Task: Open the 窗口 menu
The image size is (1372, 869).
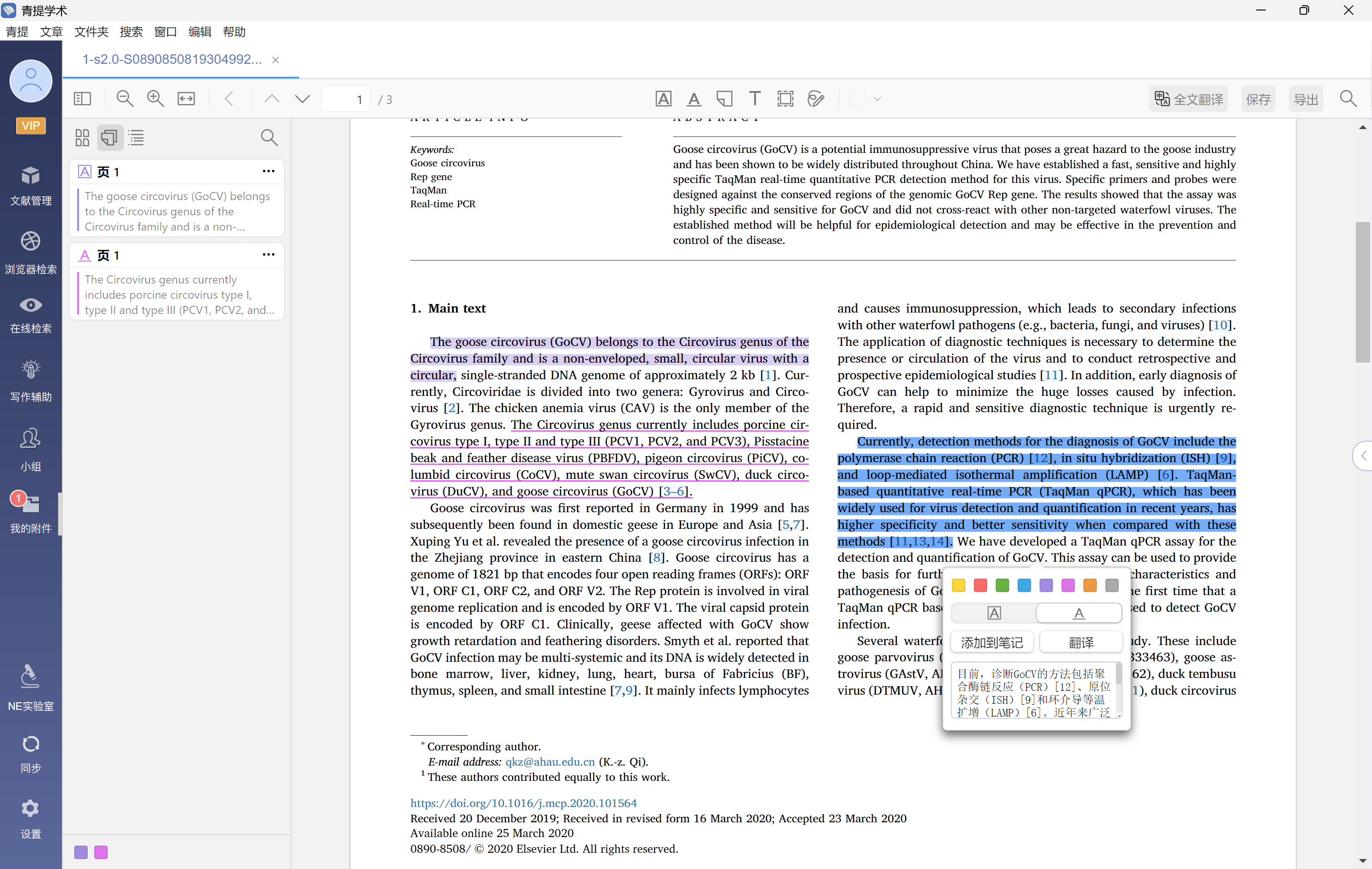Action: click(x=165, y=32)
